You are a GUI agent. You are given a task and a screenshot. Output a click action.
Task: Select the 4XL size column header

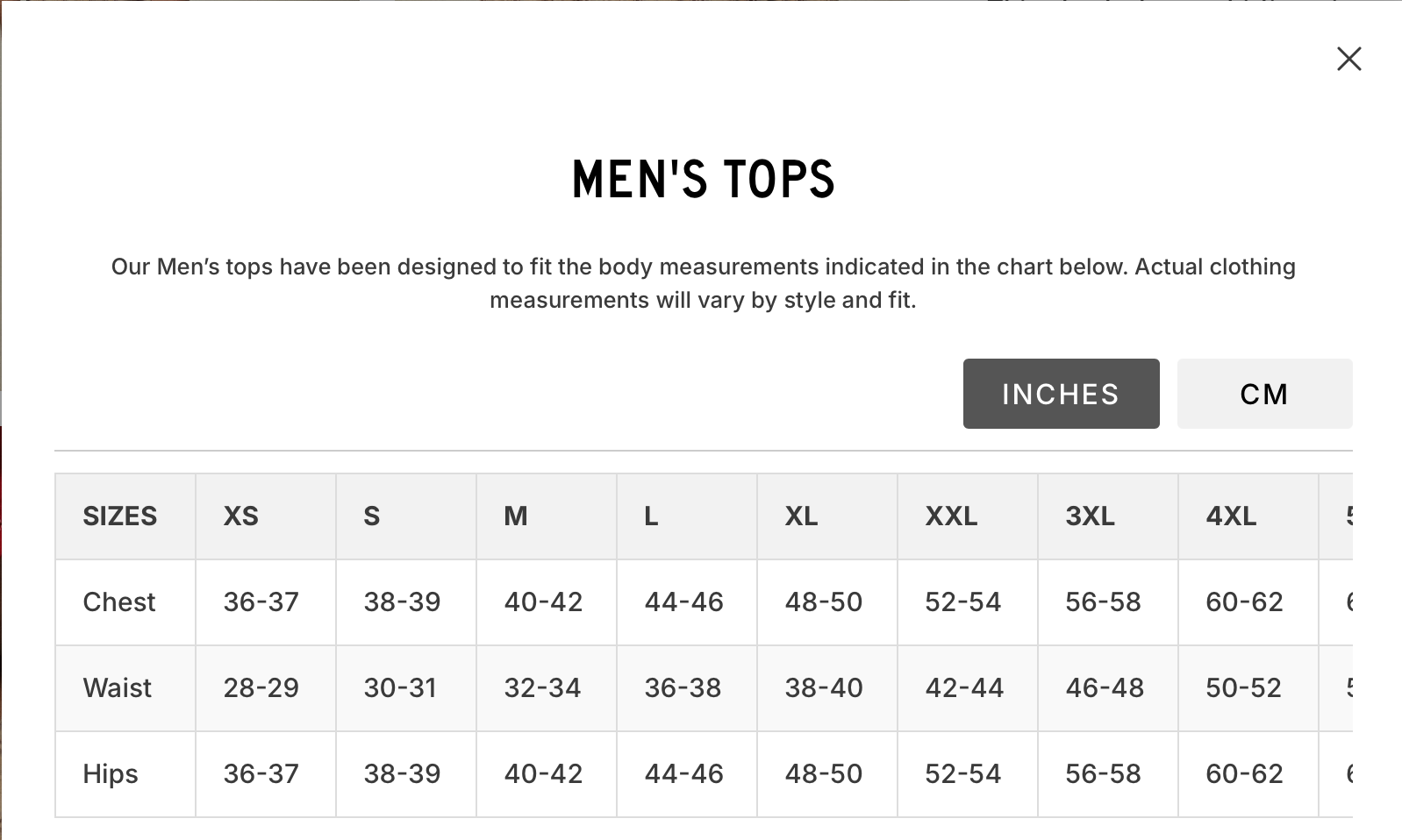point(1231,516)
